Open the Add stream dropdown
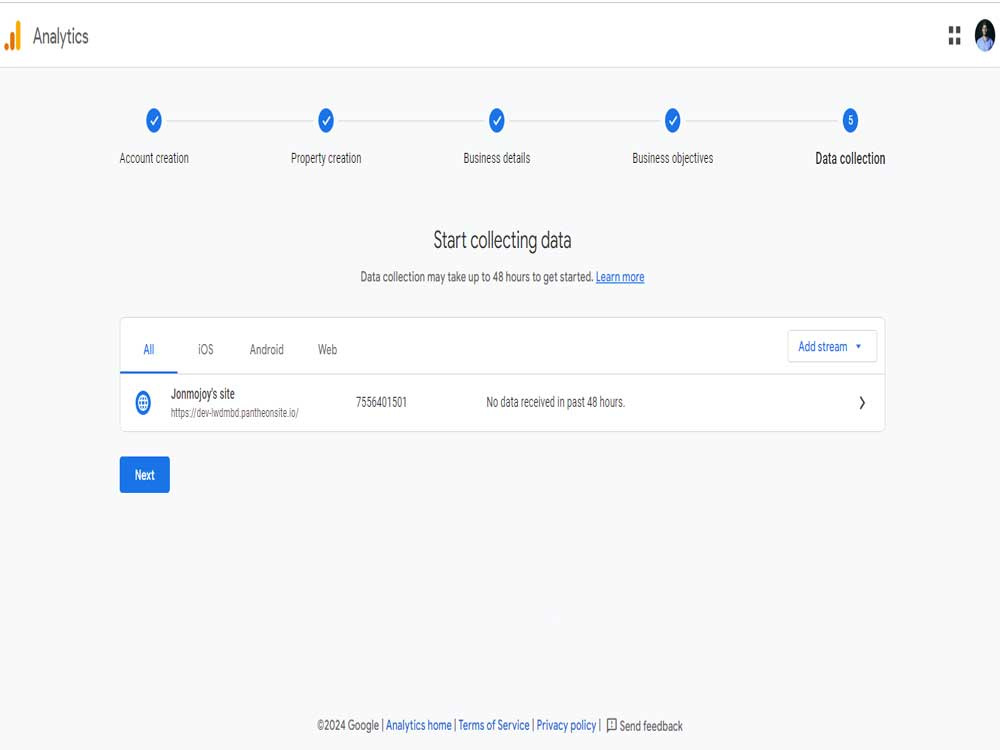 pyautogui.click(x=832, y=346)
